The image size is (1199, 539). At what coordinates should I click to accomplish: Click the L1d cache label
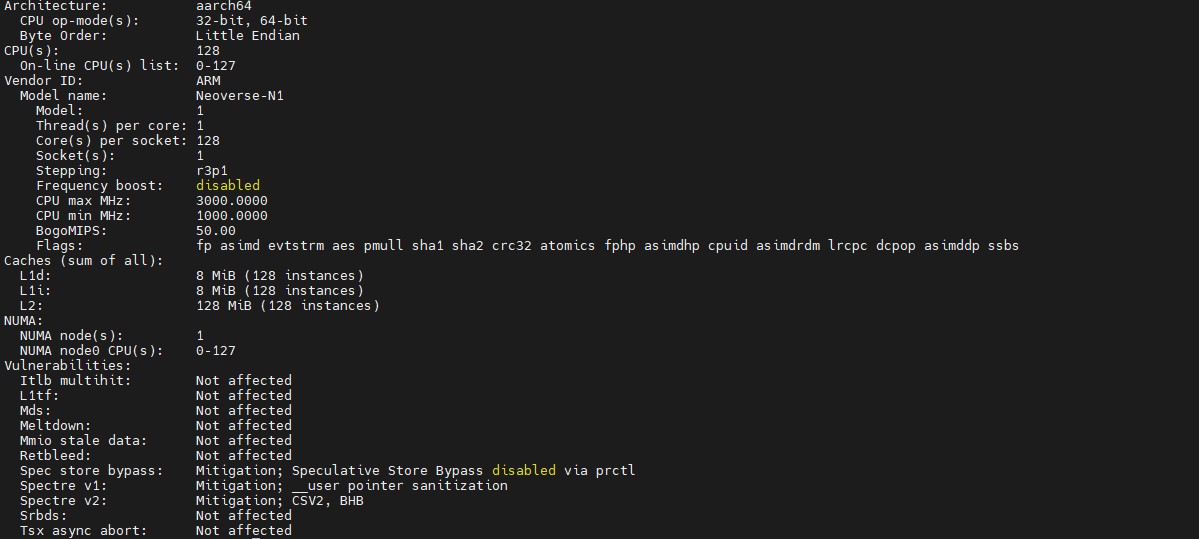tap(35, 276)
